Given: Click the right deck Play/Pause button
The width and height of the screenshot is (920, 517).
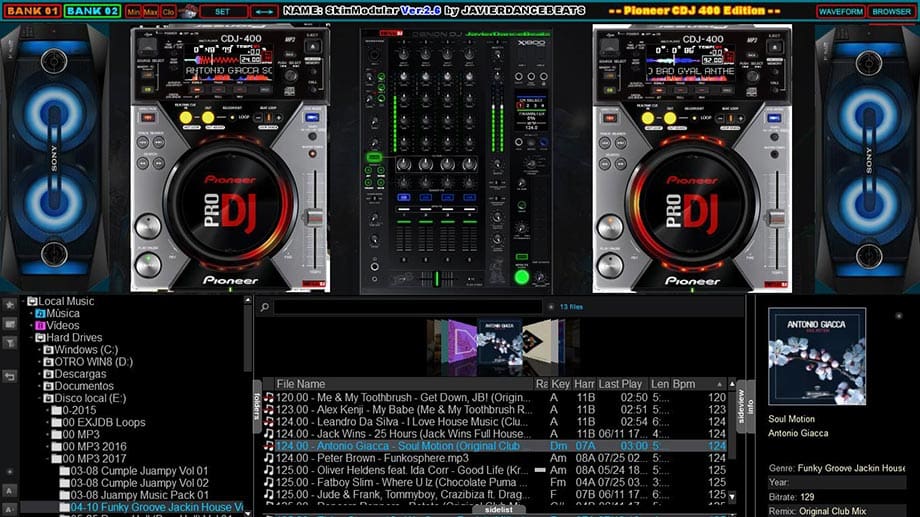Looking at the screenshot, I should point(610,265).
